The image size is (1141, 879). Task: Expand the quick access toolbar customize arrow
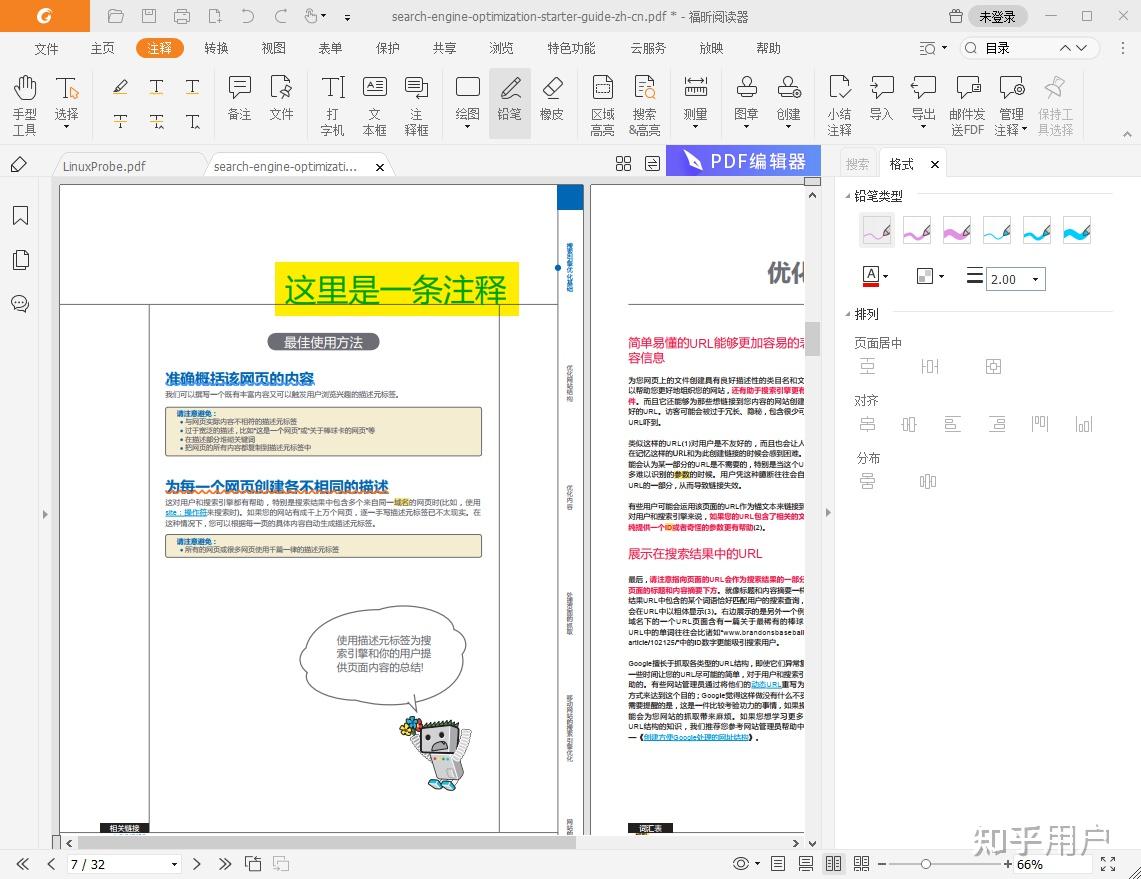(347, 17)
